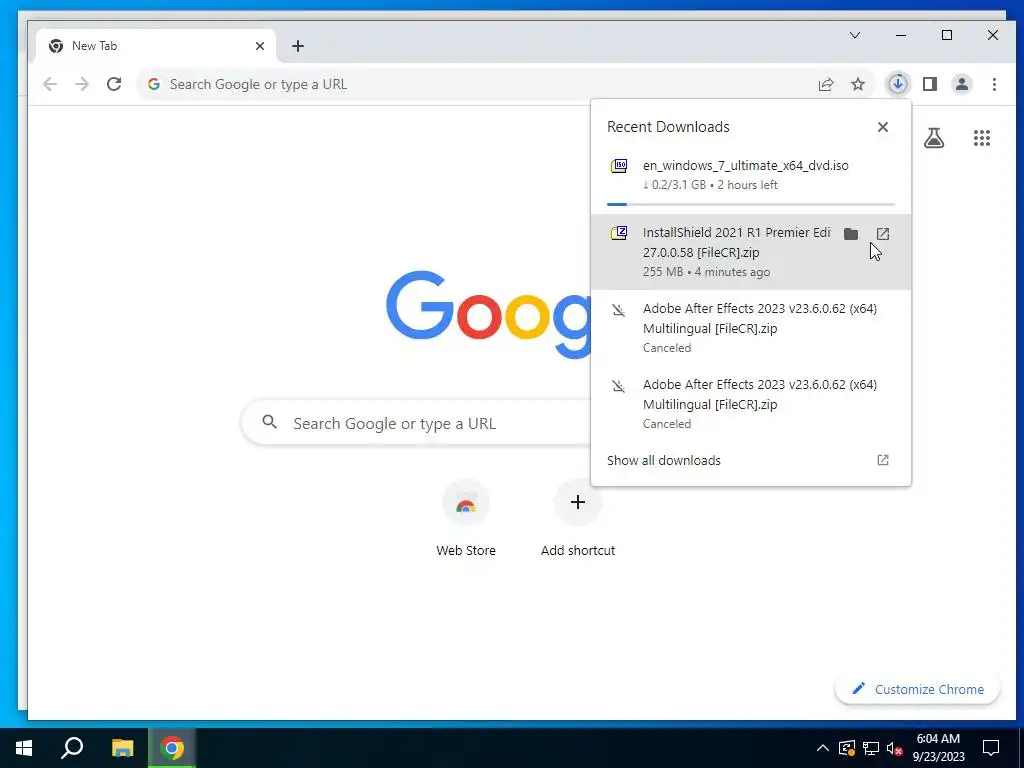Click the InstallShield zip file icon
This screenshot has height=768, width=1024.
[x=618, y=233]
